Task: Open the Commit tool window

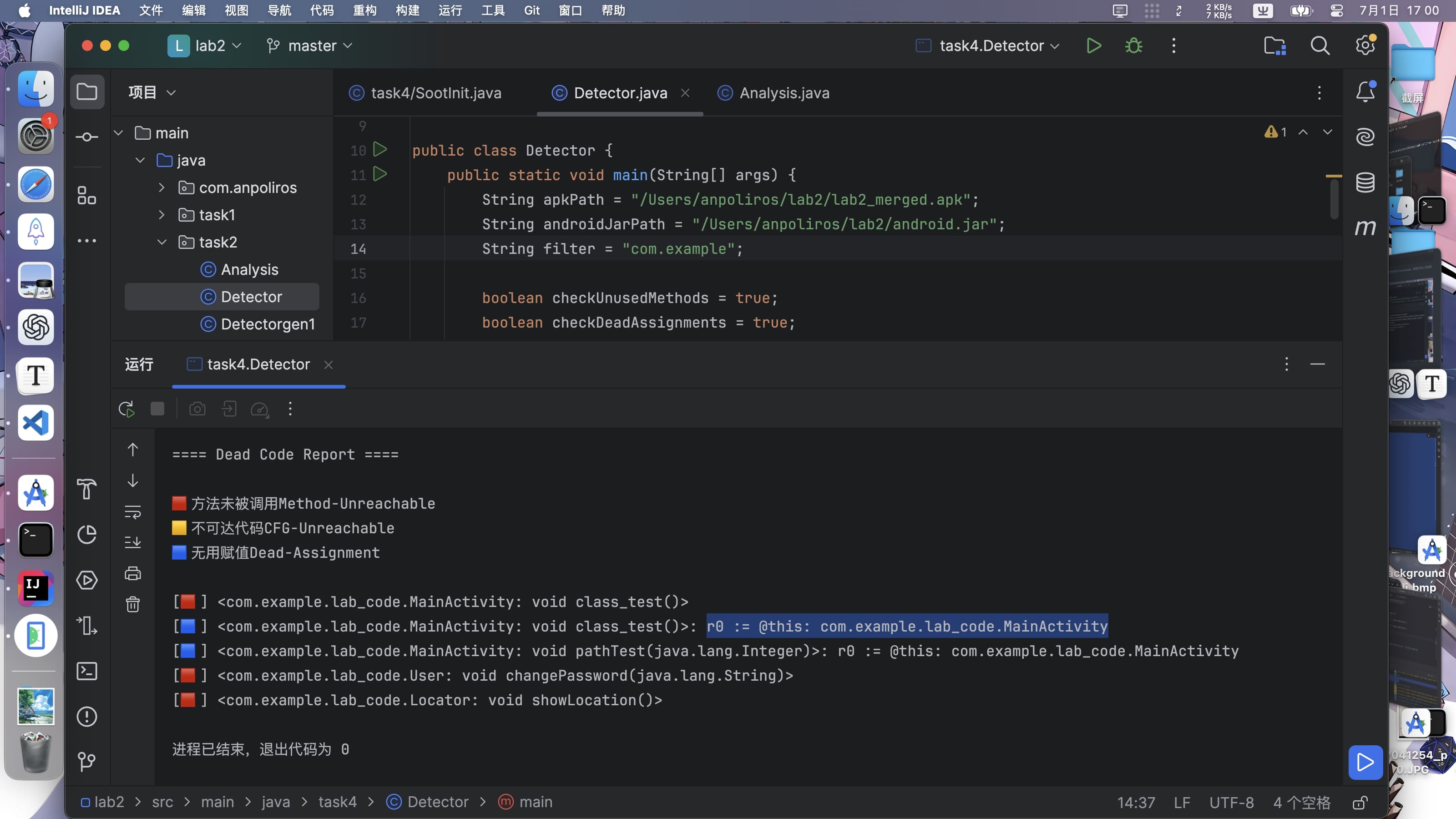Action: (x=86, y=137)
